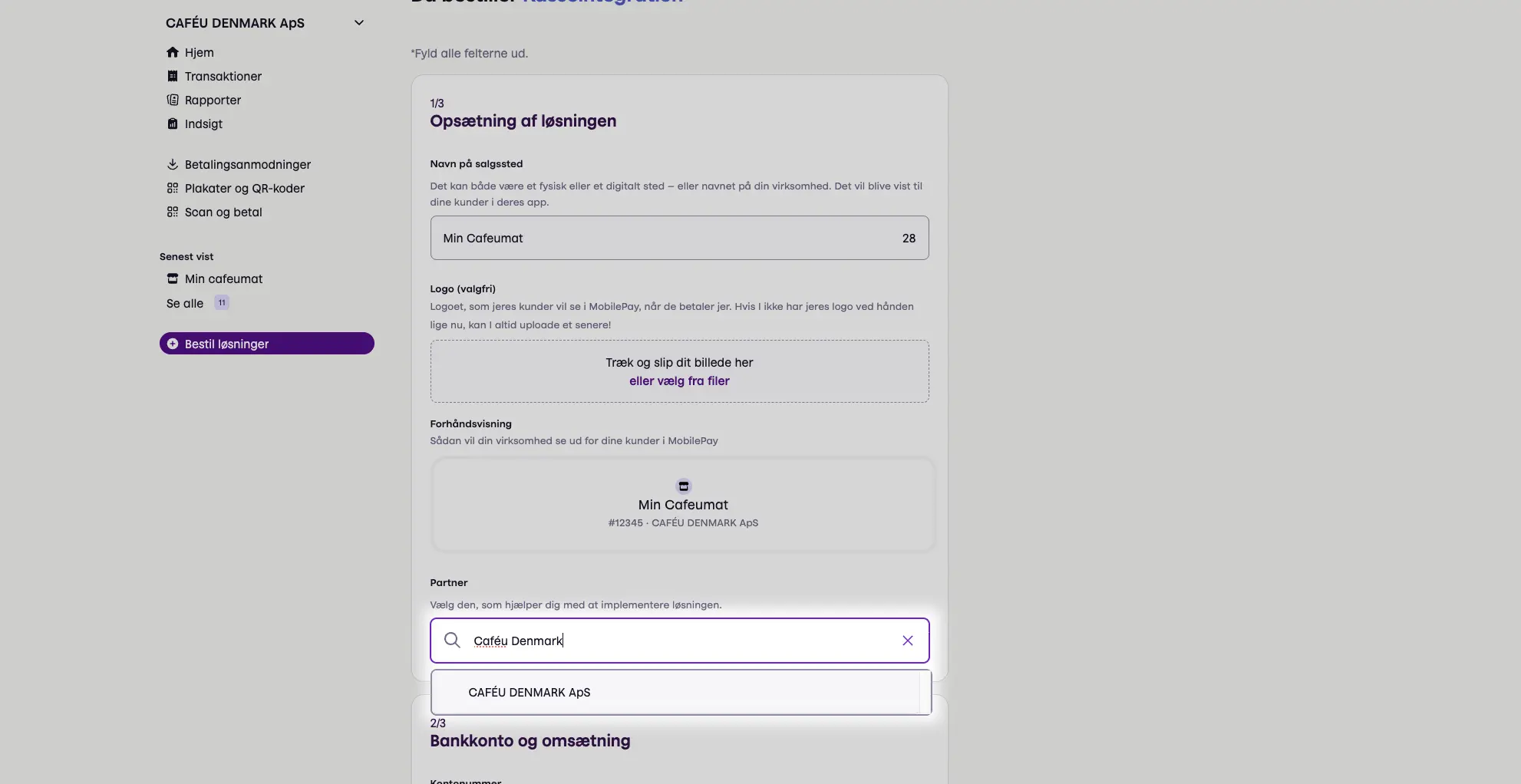The height and width of the screenshot is (784, 1521).
Task: Open the Se alle recent list
Action: 185,303
